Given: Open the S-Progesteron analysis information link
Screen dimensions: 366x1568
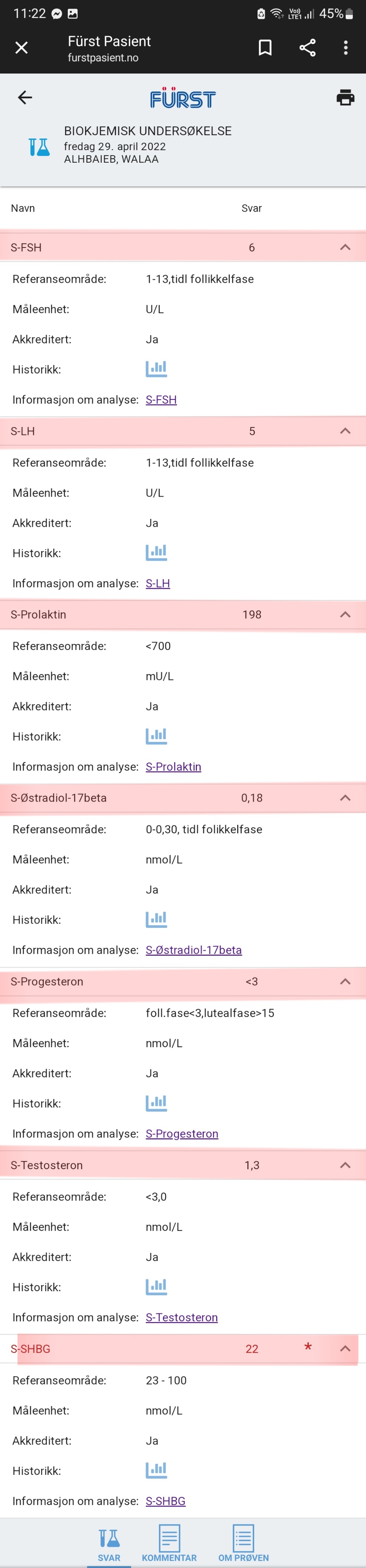Looking at the screenshot, I should point(182,1133).
